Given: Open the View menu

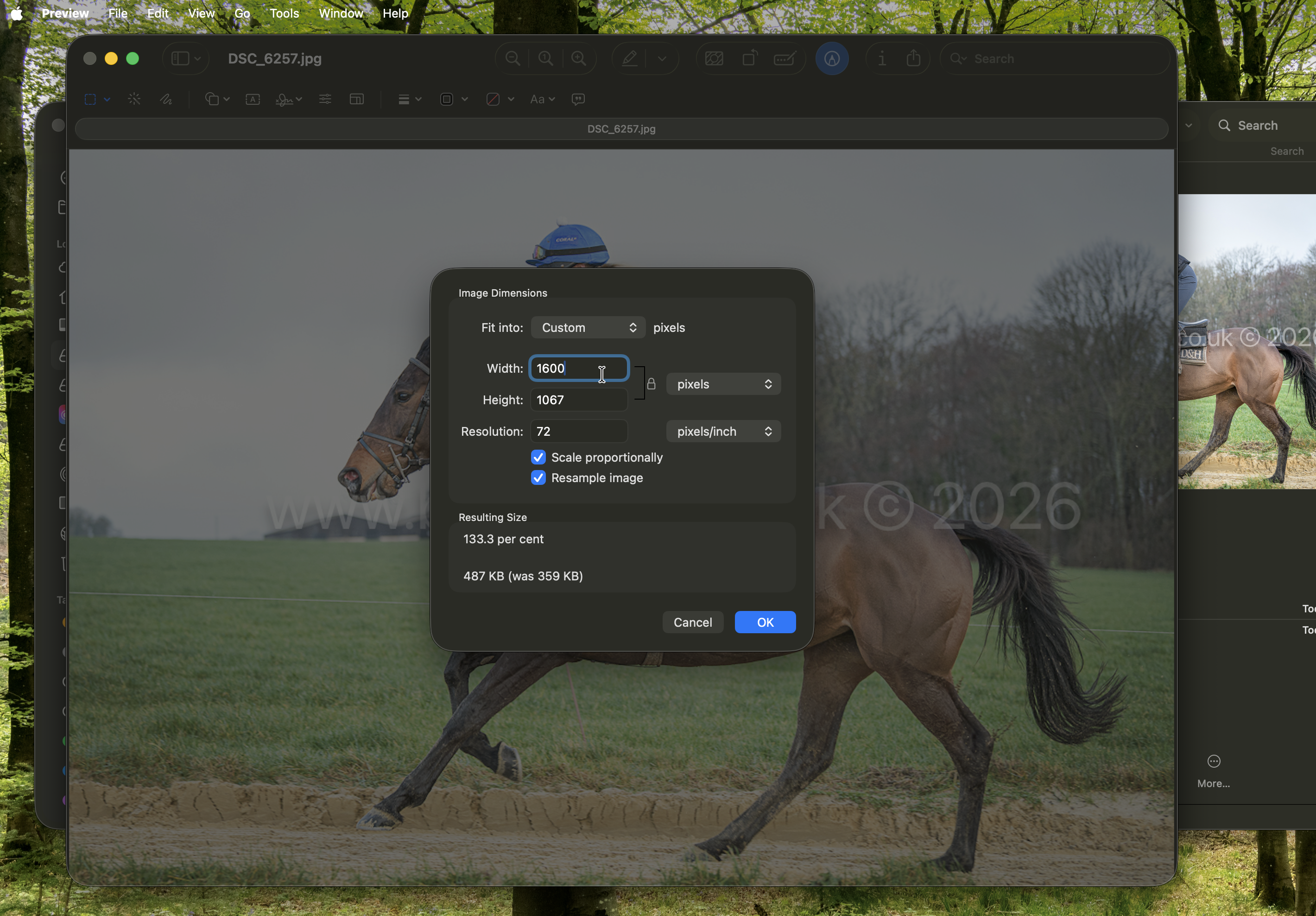Looking at the screenshot, I should 200,13.
